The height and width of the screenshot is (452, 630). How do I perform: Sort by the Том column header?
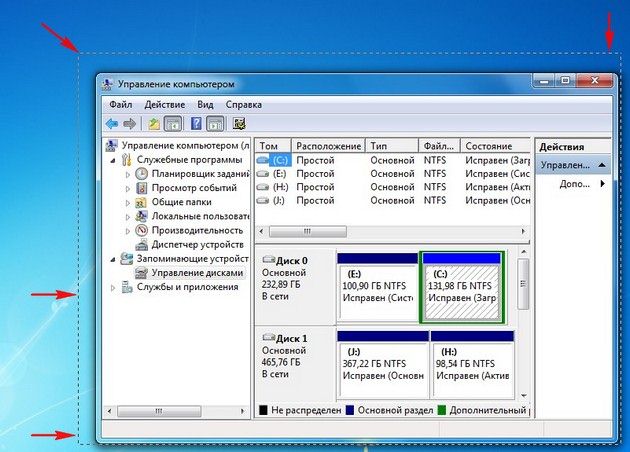click(x=273, y=146)
